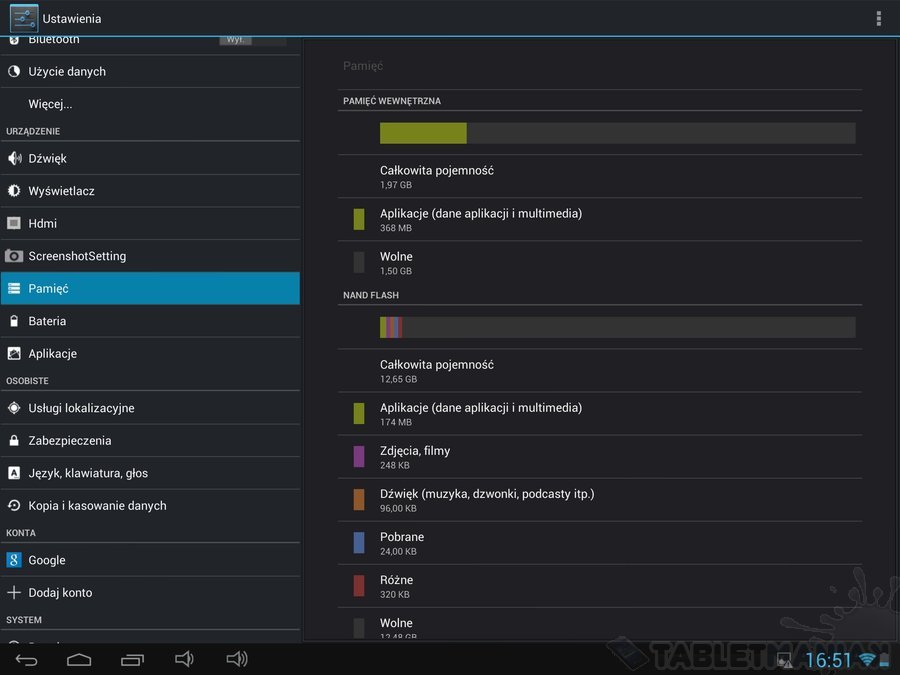The image size is (900, 675).
Task: Tap the Ustawienia settings app icon
Action: pyautogui.click(x=24, y=18)
